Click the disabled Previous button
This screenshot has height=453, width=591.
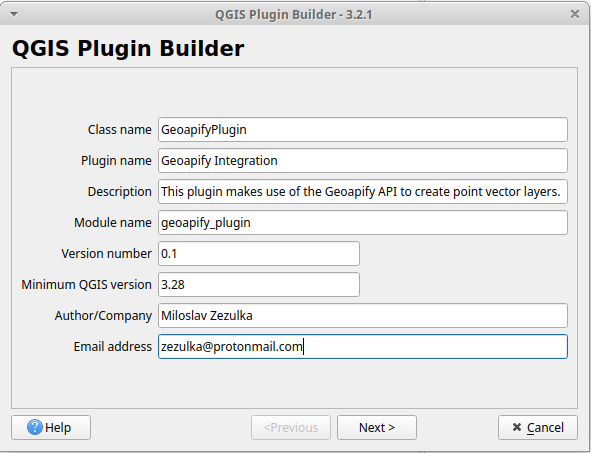[x=291, y=427]
